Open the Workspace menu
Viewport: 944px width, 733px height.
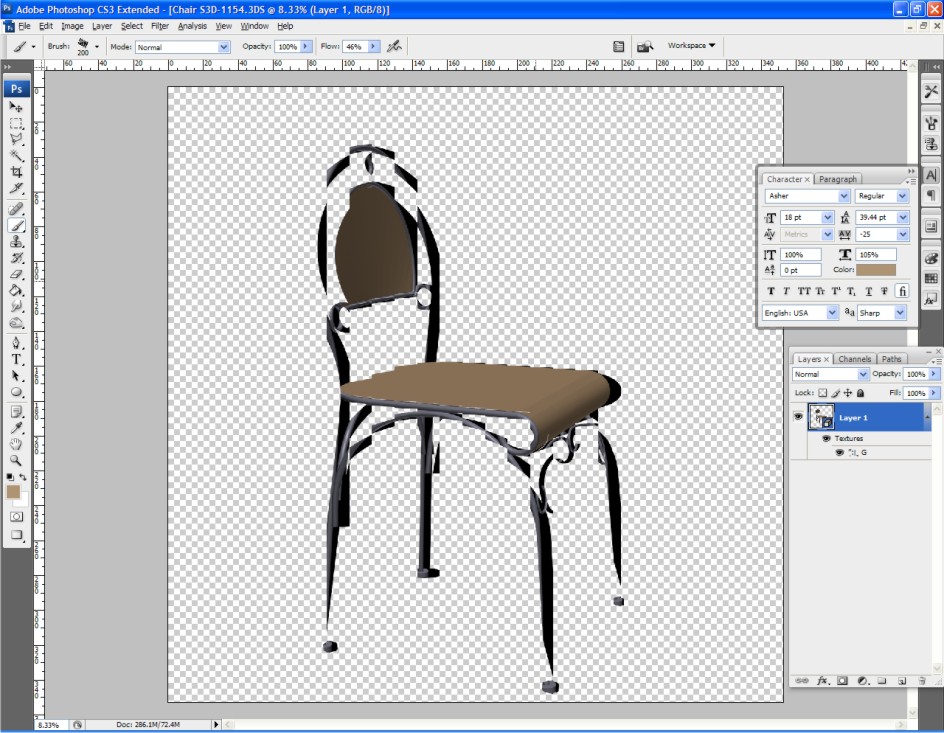tap(691, 45)
